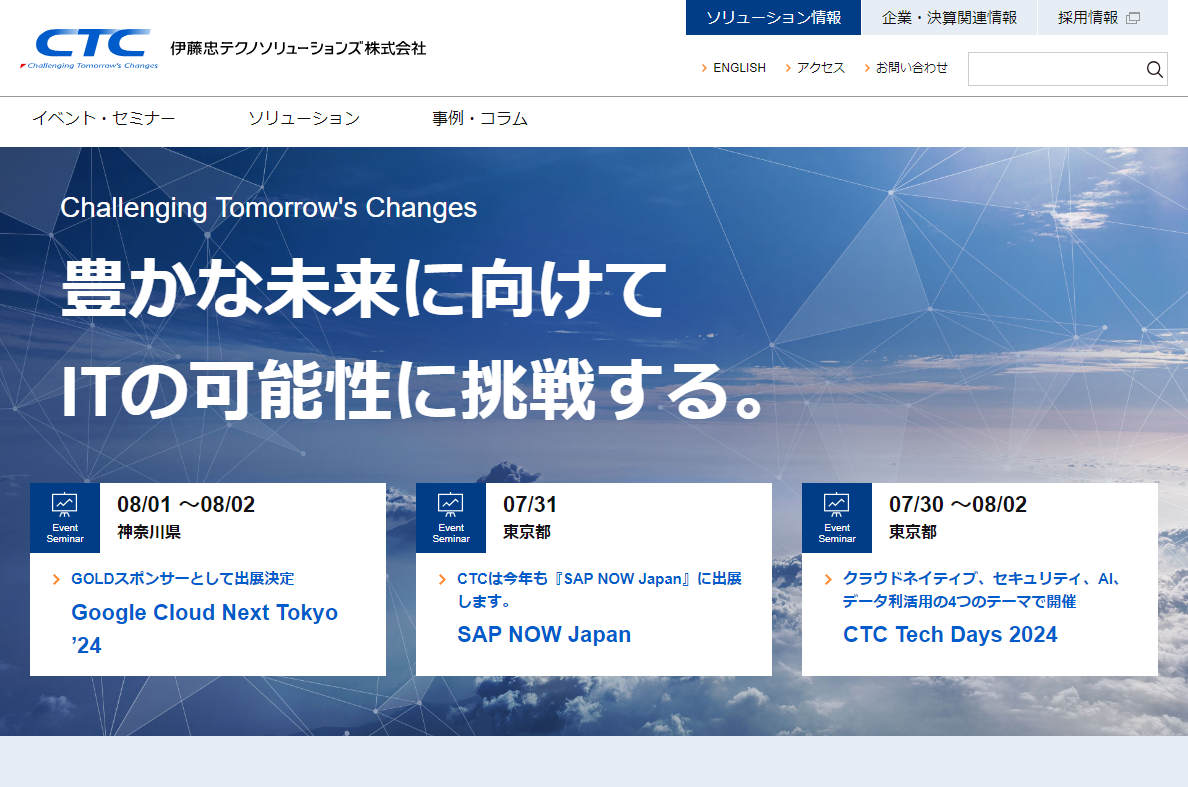Click into the site search text field

1055,69
